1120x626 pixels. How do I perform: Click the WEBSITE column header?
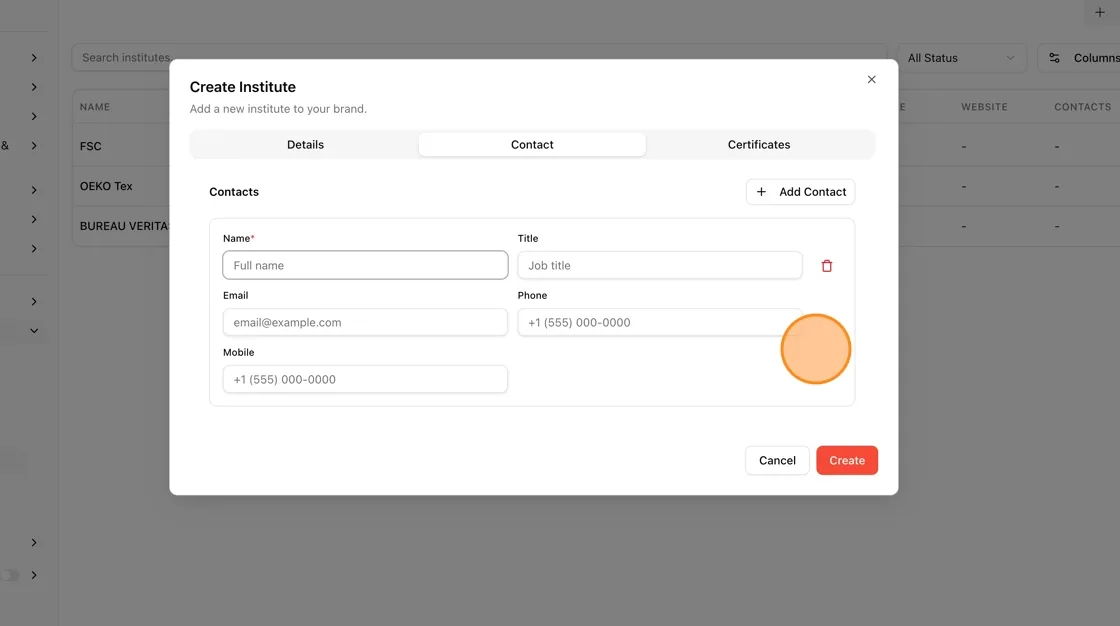coord(984,107)
